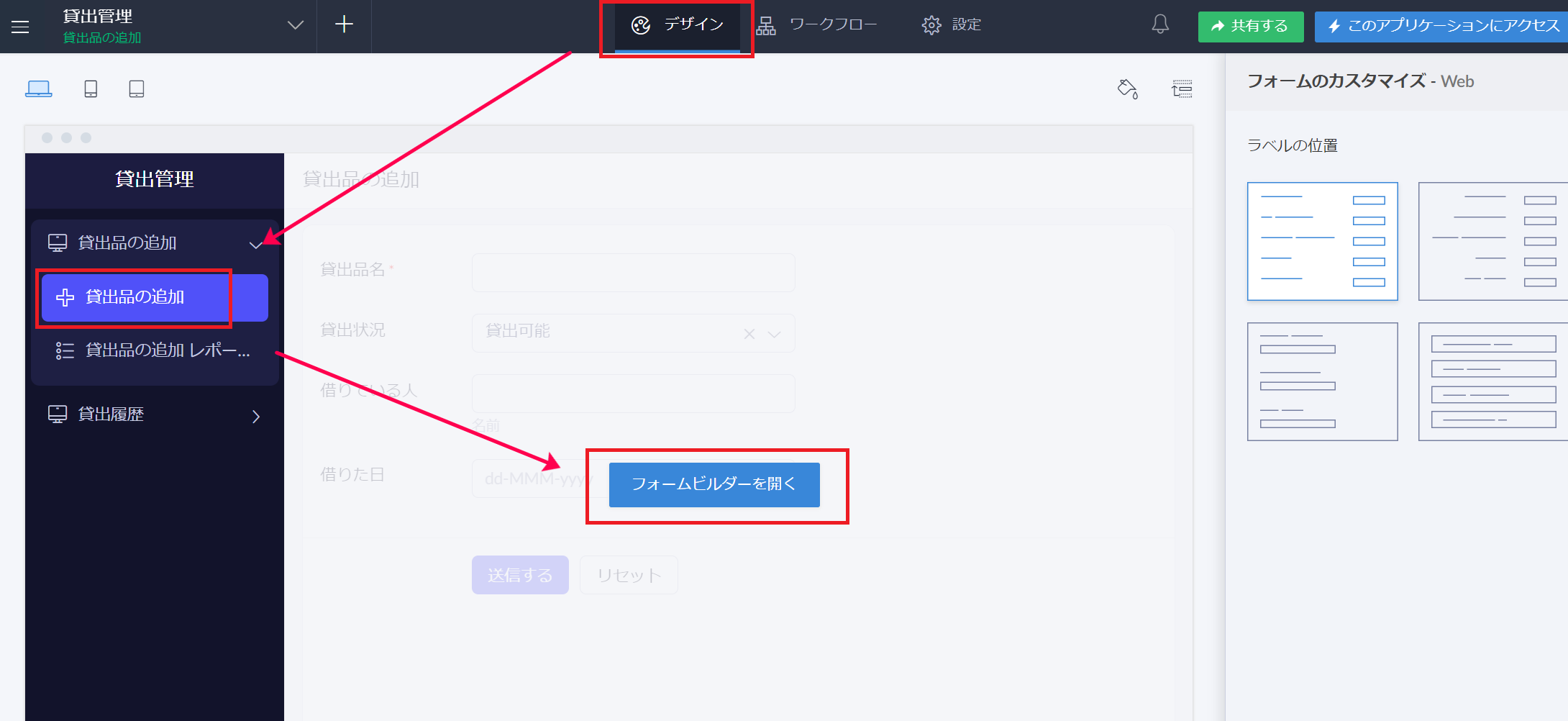This screenshot has width=1568, height=721.
Task: Switch to tablet preview device icon
Action: [x=137, y=89]
